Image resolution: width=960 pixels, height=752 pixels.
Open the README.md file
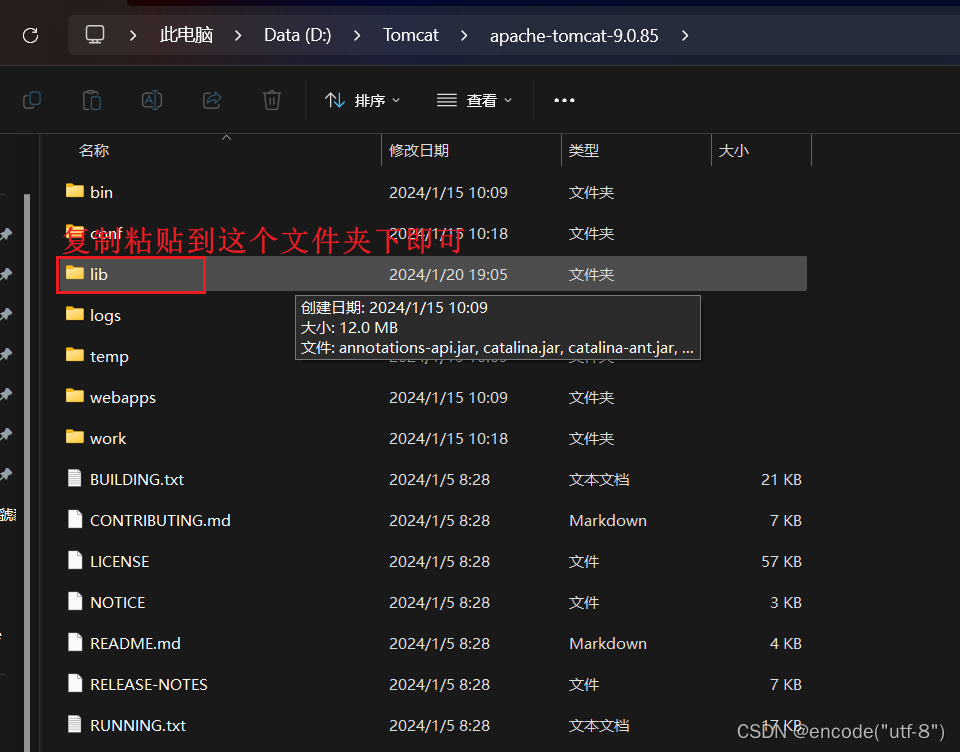(133, 643)
